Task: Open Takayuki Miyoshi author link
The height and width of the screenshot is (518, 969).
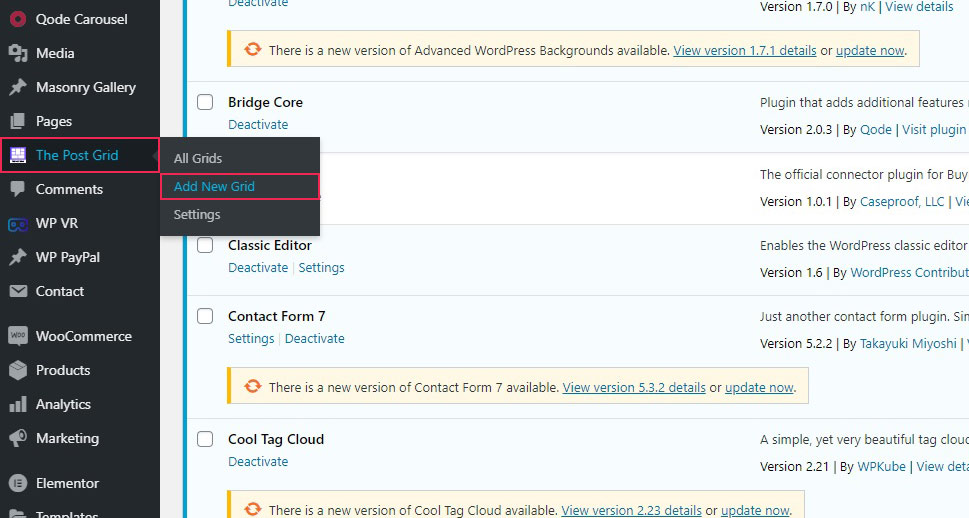Action: coord(908,344)
